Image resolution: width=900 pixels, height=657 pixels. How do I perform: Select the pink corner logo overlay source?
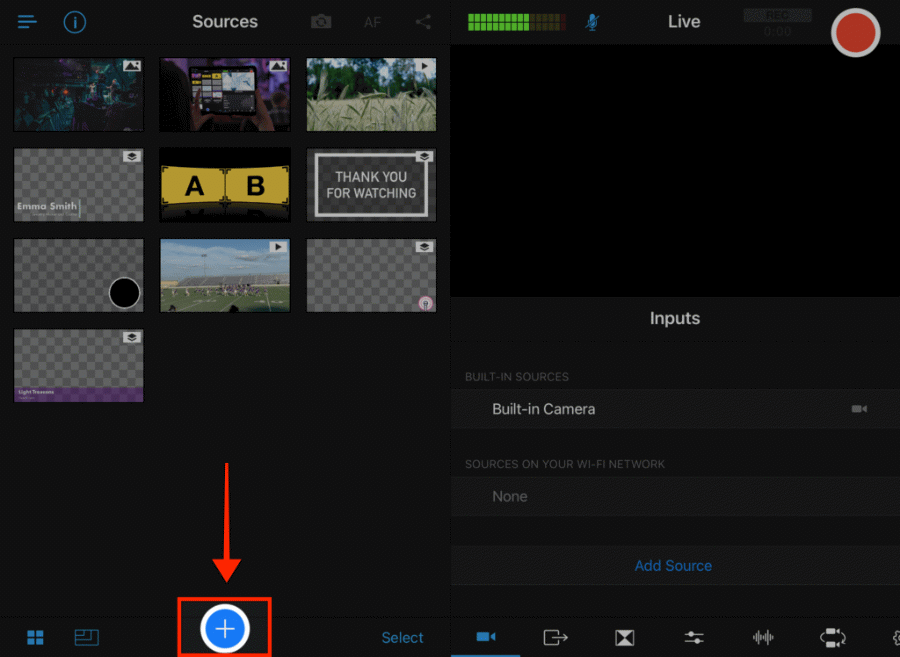tap(371, 275)
